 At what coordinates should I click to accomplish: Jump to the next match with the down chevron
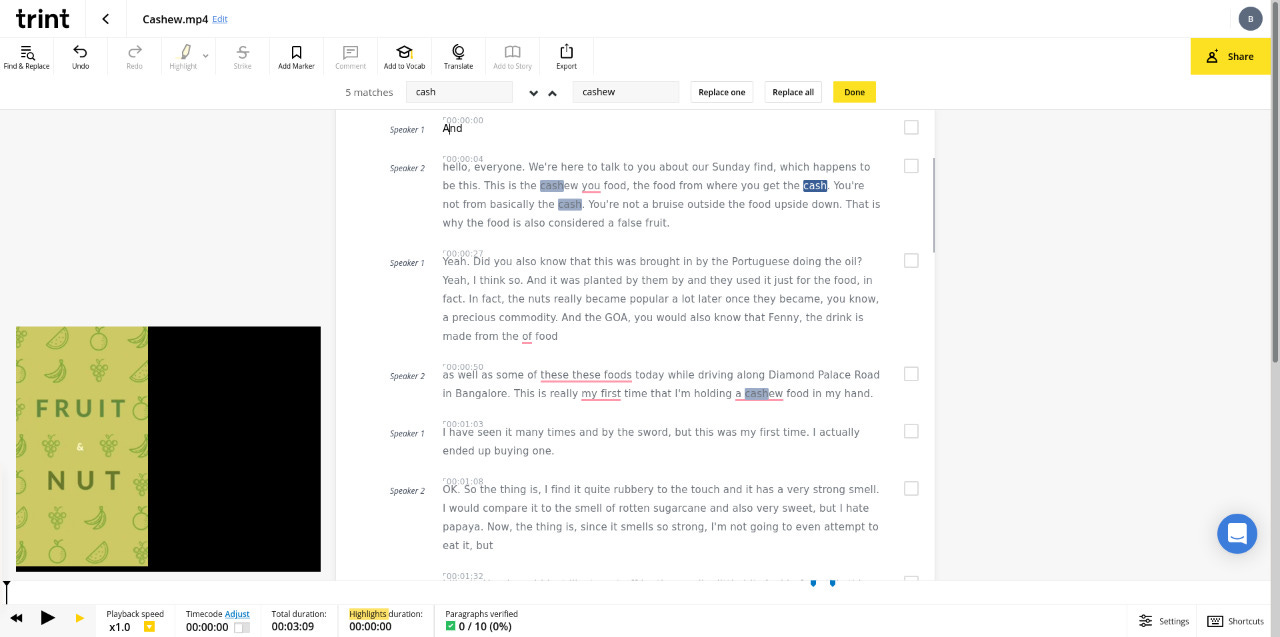coord(533,93)
